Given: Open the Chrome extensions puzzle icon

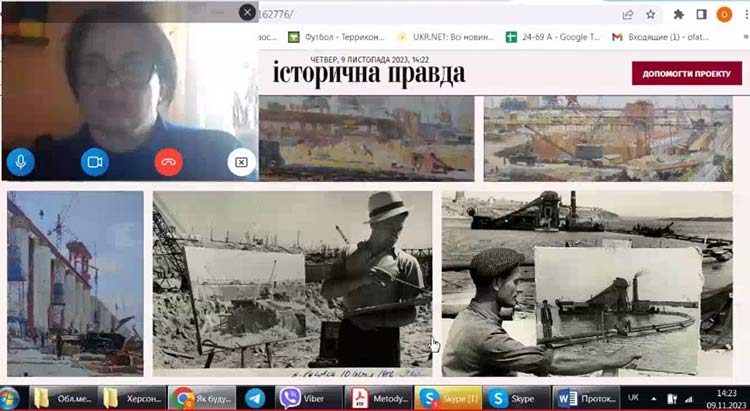Looking at the screenshot, I should click(679, 14).
